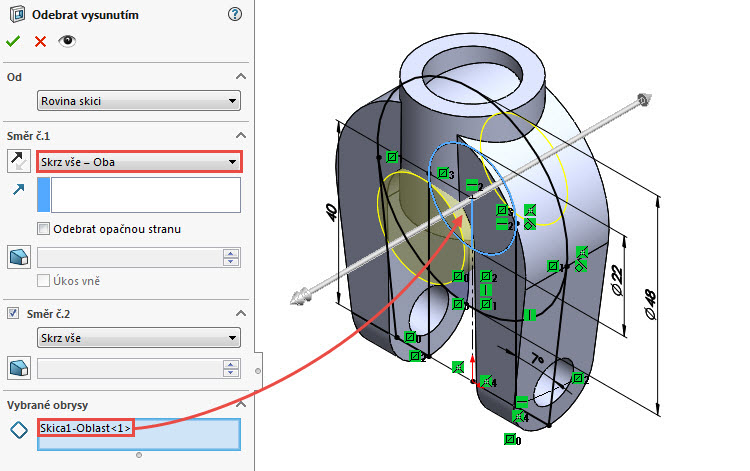Click the 40 dimension in the model

(x=331, y=212)
